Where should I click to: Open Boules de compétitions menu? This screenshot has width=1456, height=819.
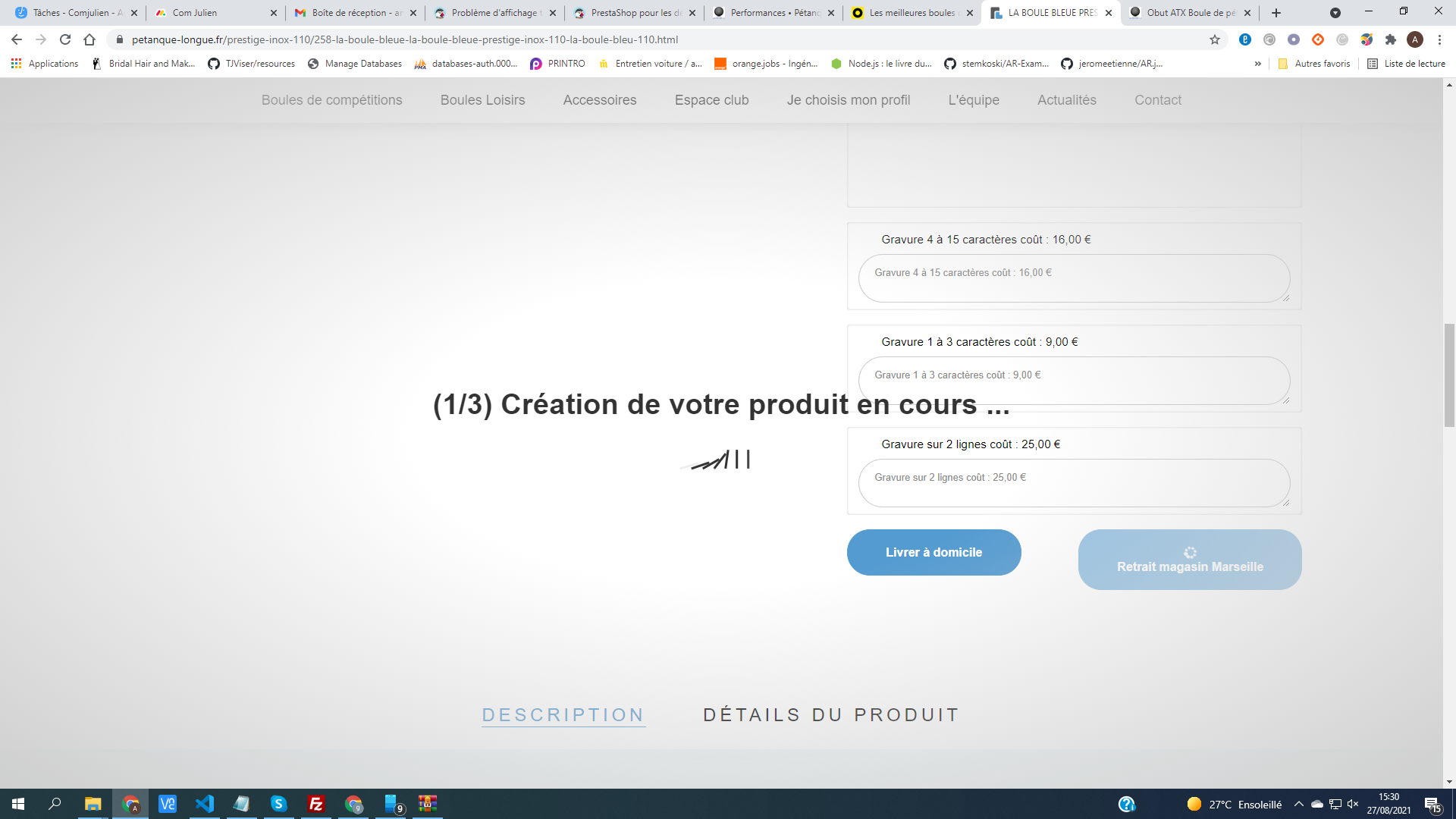coord(331,100)
